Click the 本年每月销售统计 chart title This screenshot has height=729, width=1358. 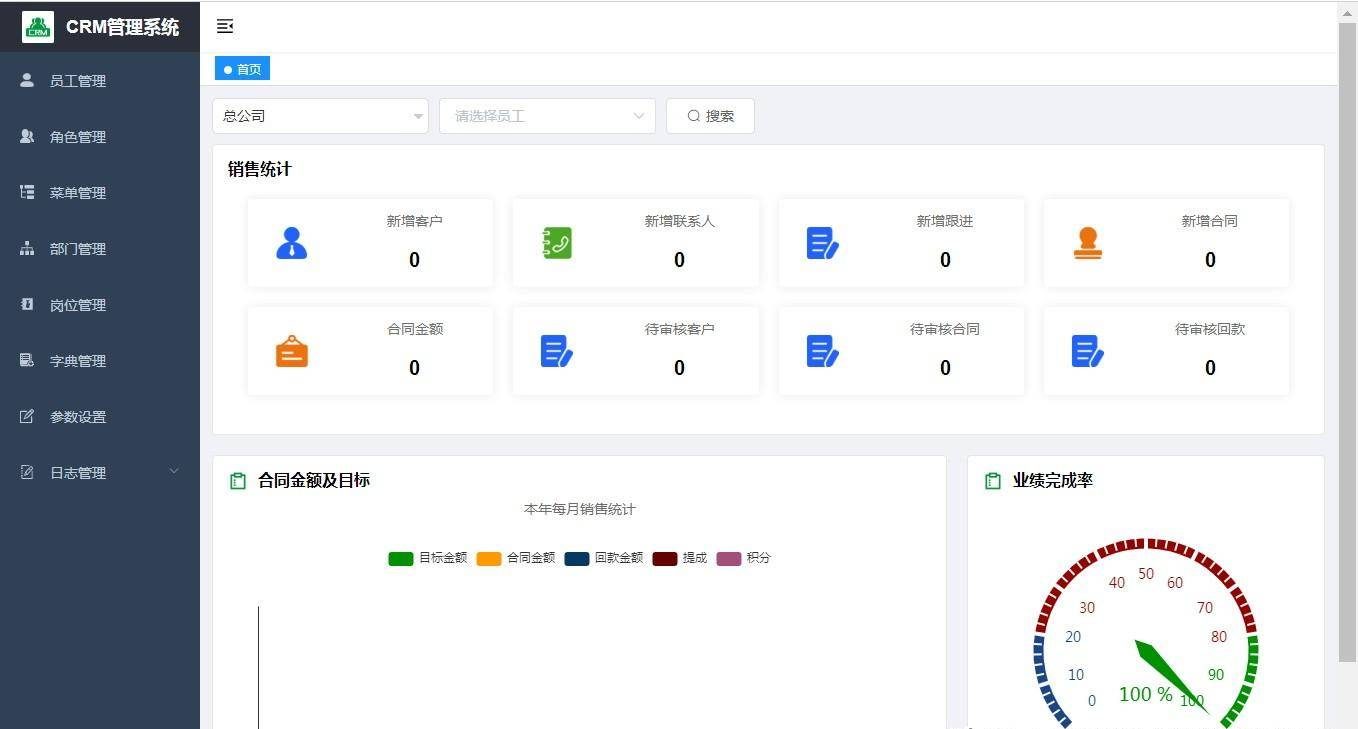click(579, 509)
